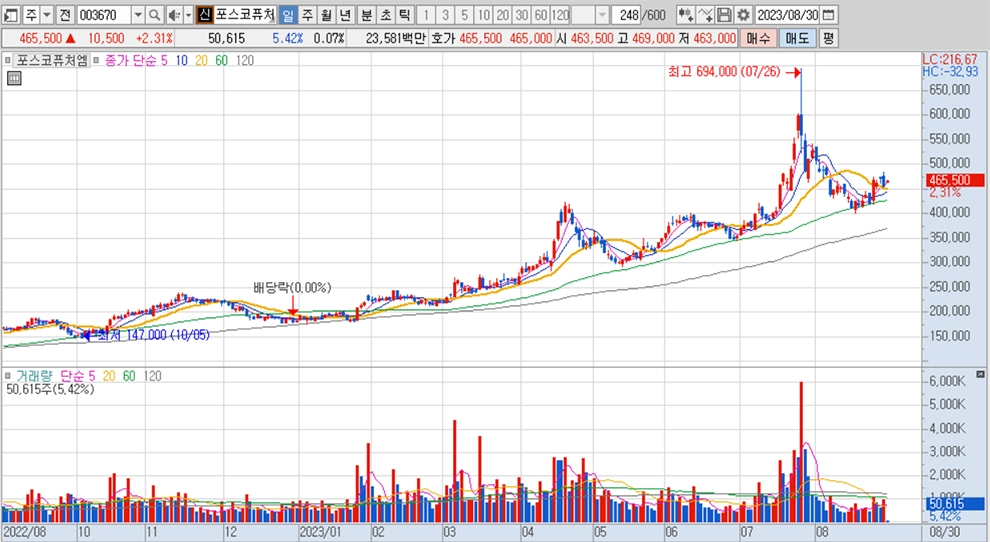
Task: Toggle the daily (일) chart period
Action: tap(288, 15)
